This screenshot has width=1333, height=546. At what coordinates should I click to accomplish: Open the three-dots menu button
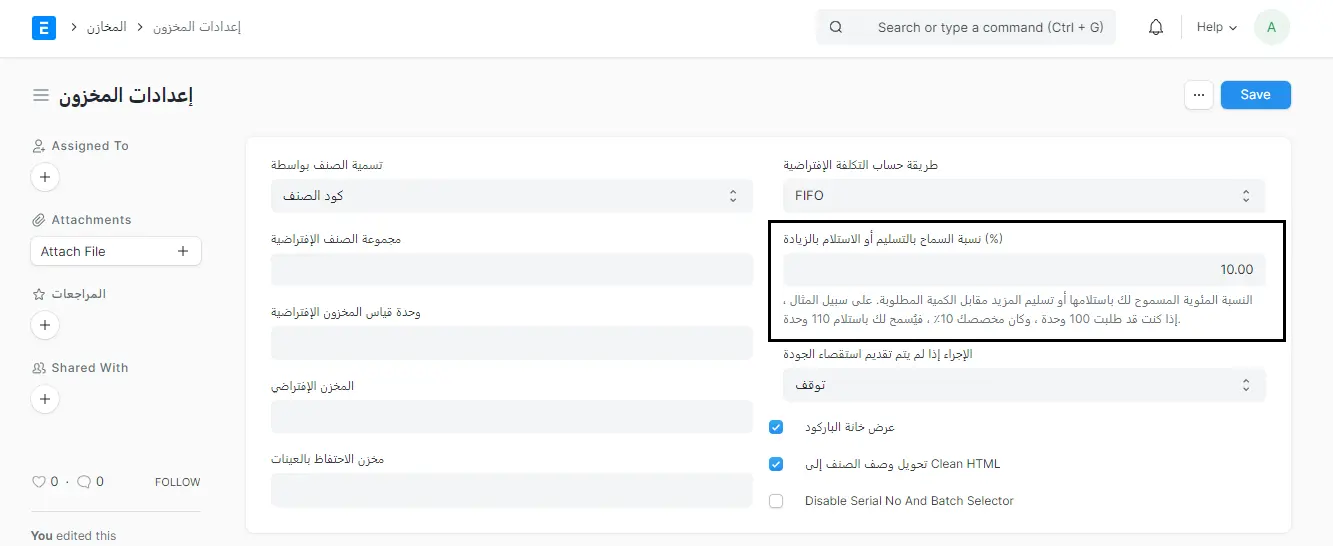(1199, 95)
